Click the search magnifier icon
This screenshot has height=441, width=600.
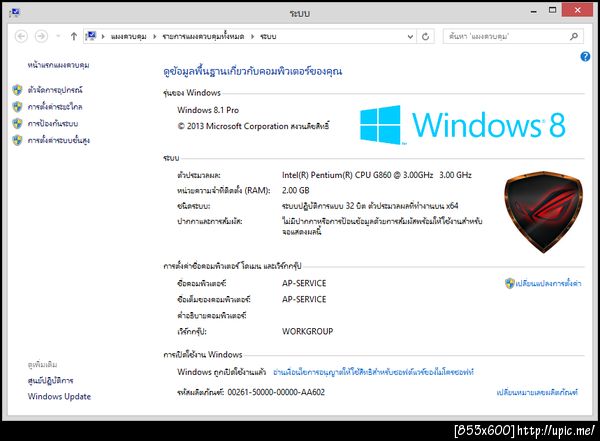tap(574, 36)
